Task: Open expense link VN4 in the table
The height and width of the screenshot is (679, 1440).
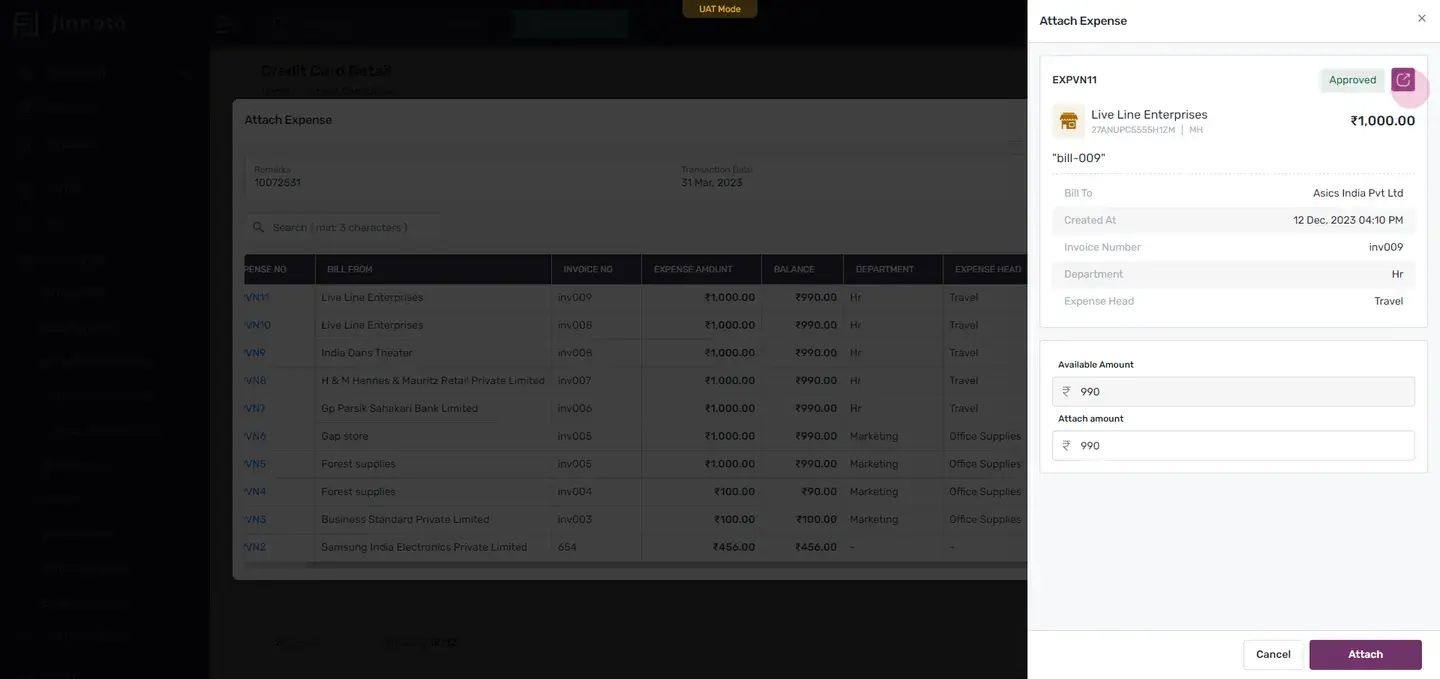Action: (255, 492)
